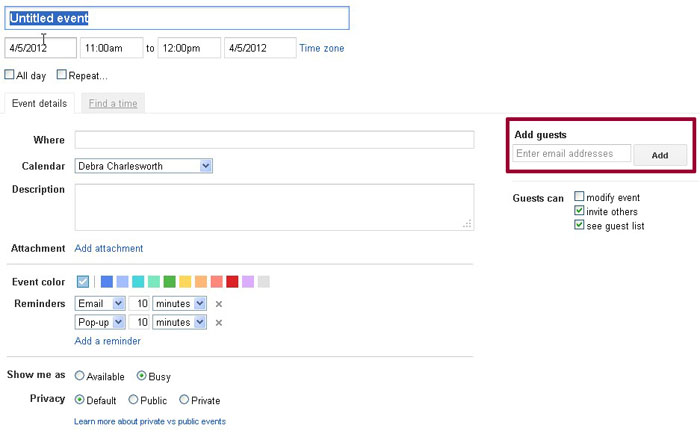Viewport: 700px width, 443px height.
Task: Allow guests to modify event
Action: [x=579, y=196]
